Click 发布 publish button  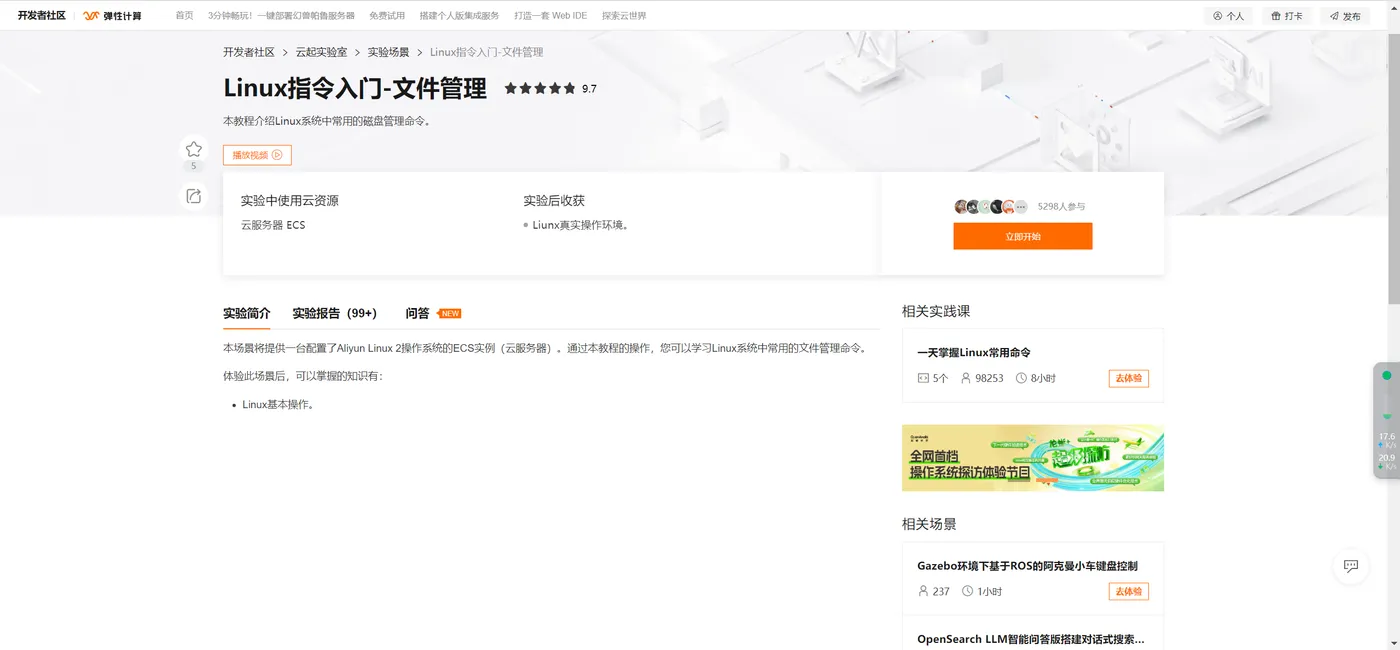[x=1345, y=16]
